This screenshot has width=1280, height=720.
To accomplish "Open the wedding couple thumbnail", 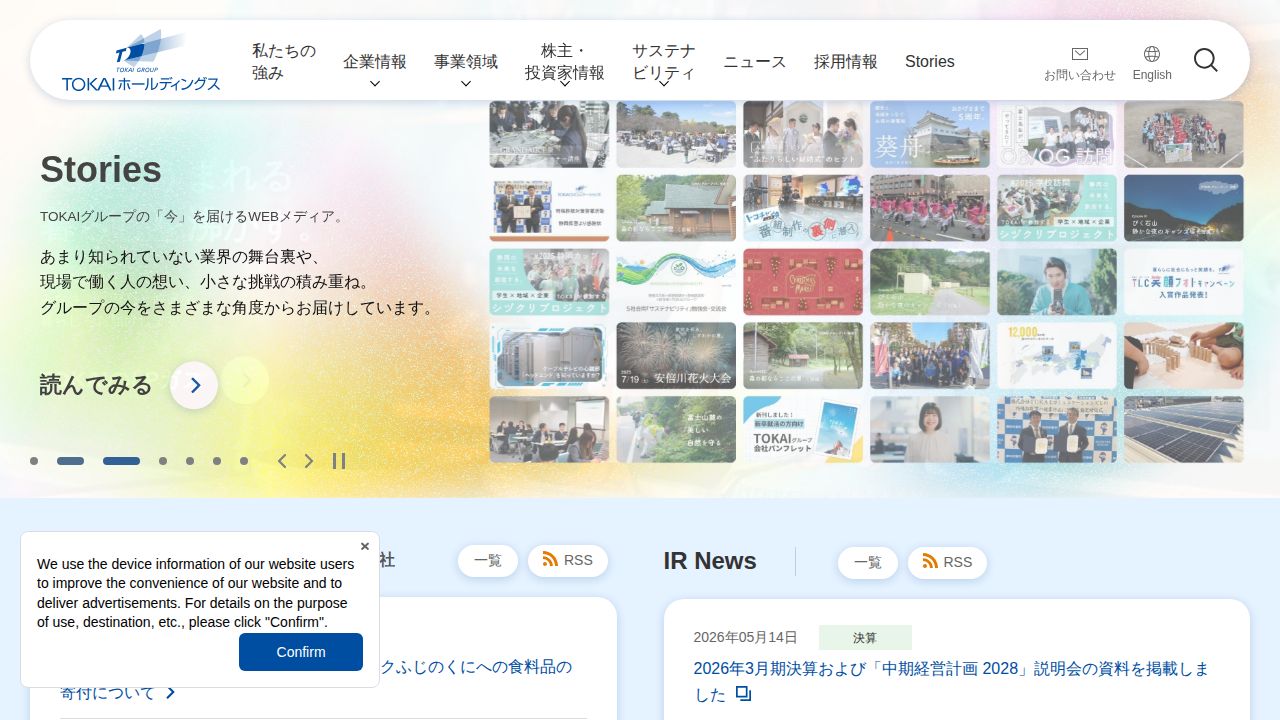I will click(x=803, y=134).
